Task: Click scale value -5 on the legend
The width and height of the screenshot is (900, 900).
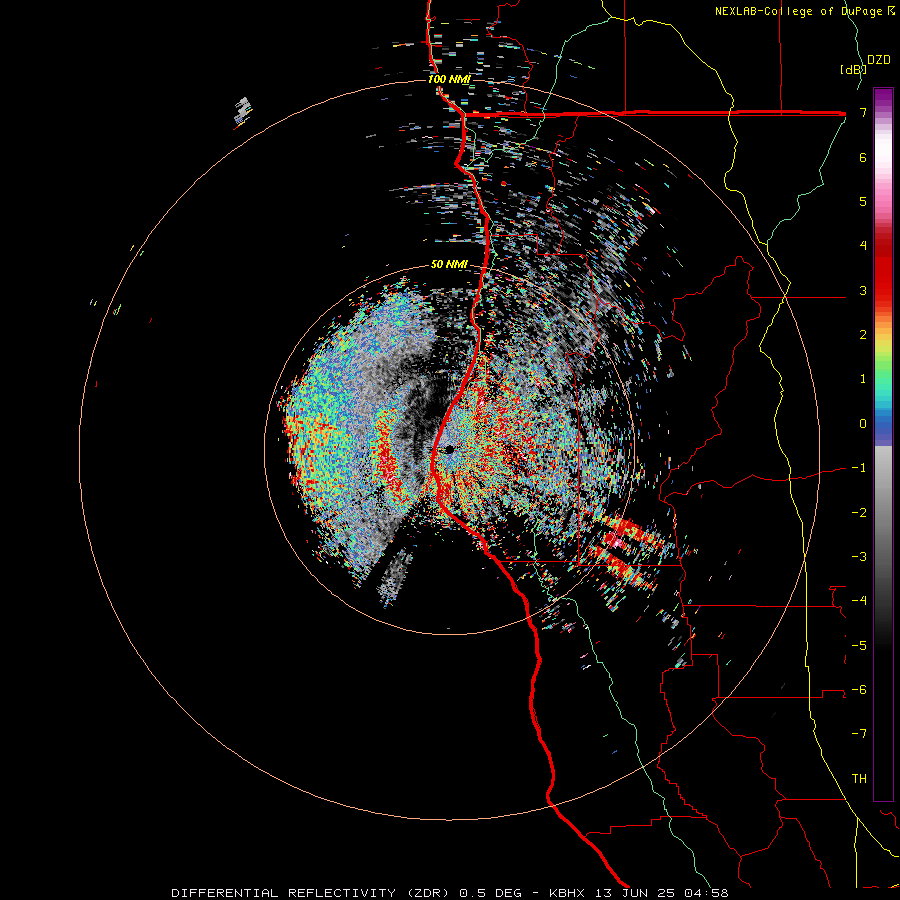Action: [x=859, y=646]
